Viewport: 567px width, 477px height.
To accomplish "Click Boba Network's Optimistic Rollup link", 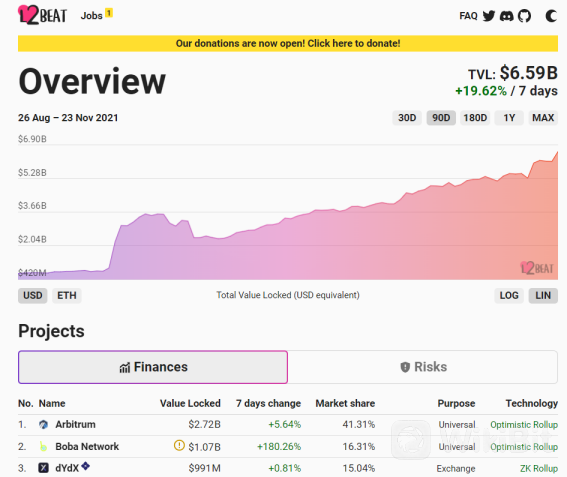I will pos(524,447).
